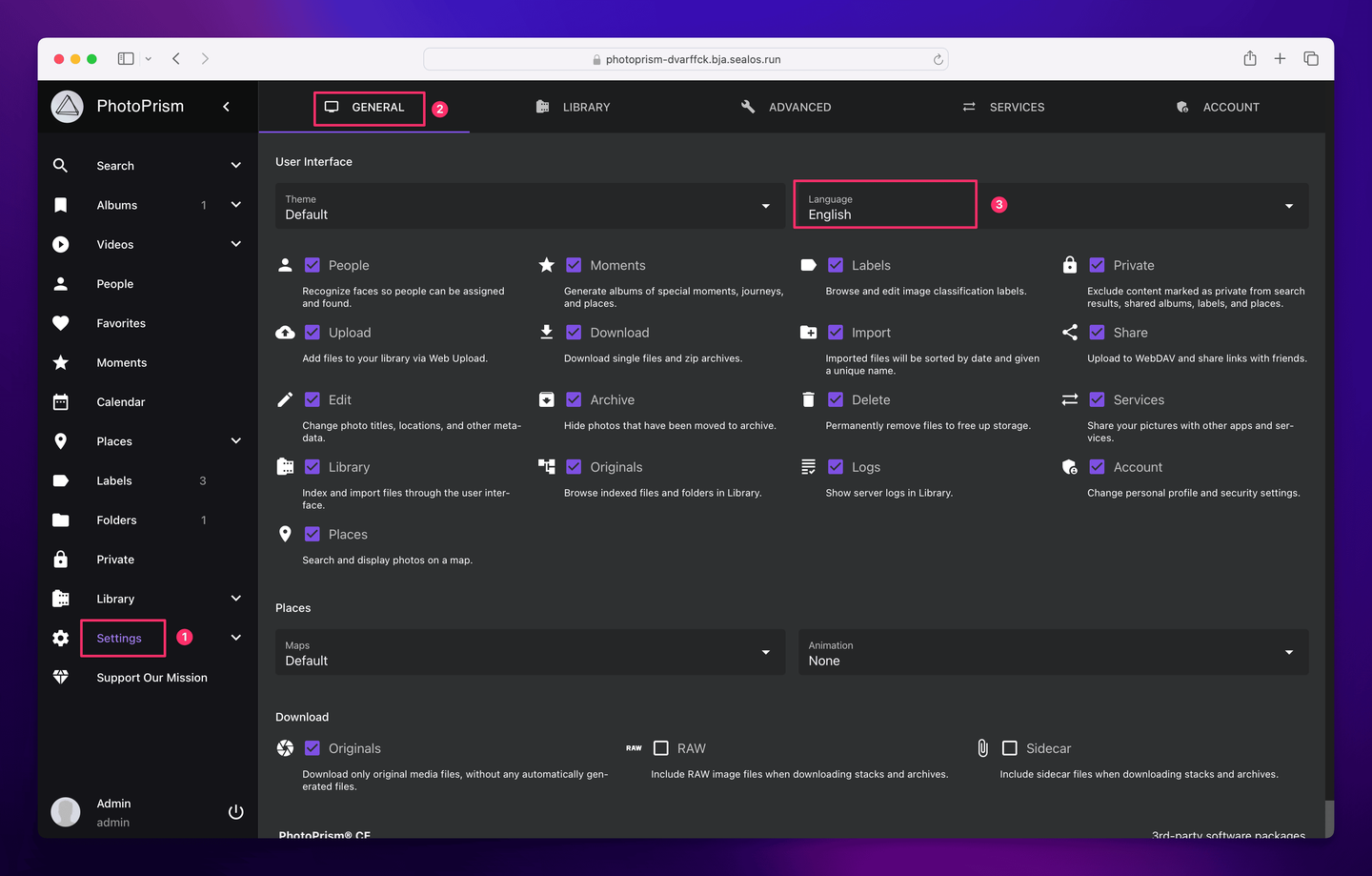Check the Sidecar download option
This screenshot has height=876, width=1372.
[1010, 748]
